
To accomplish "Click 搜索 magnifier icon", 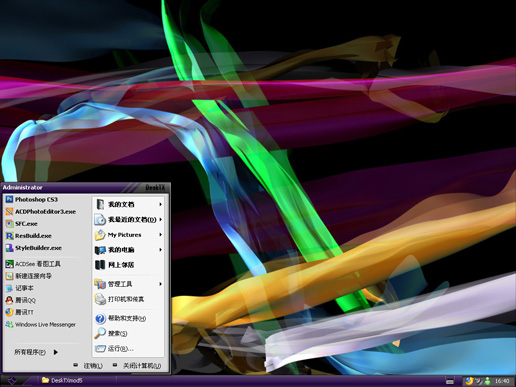I will pyautogui.click(x=100, y=333).
